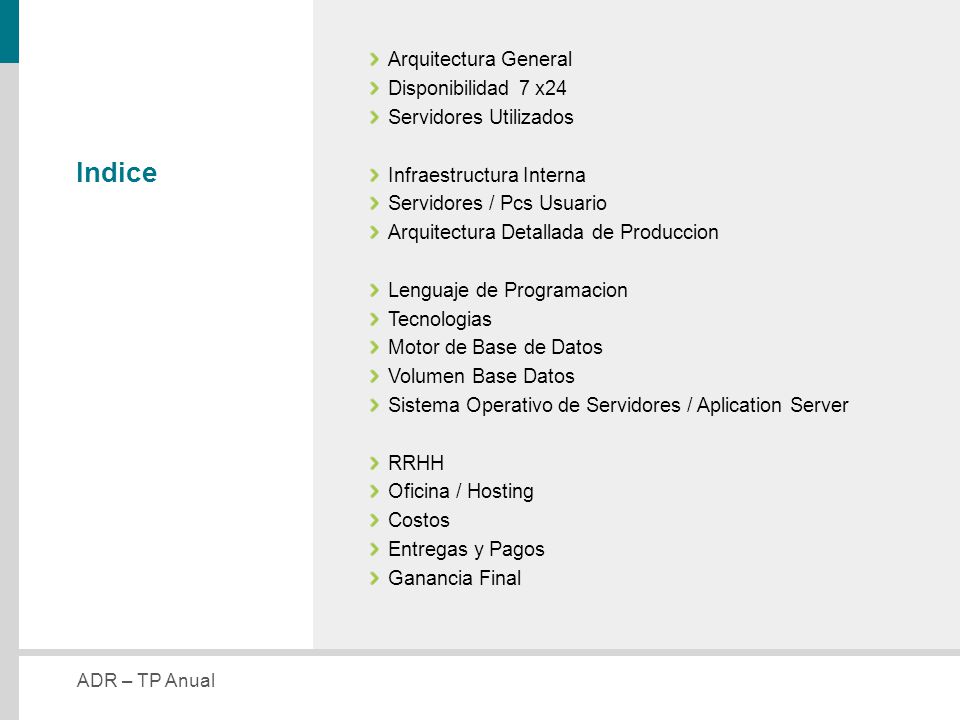Go to Motor de Base de Datos
This screenshot has height=720, width=960.
[495, 347]
